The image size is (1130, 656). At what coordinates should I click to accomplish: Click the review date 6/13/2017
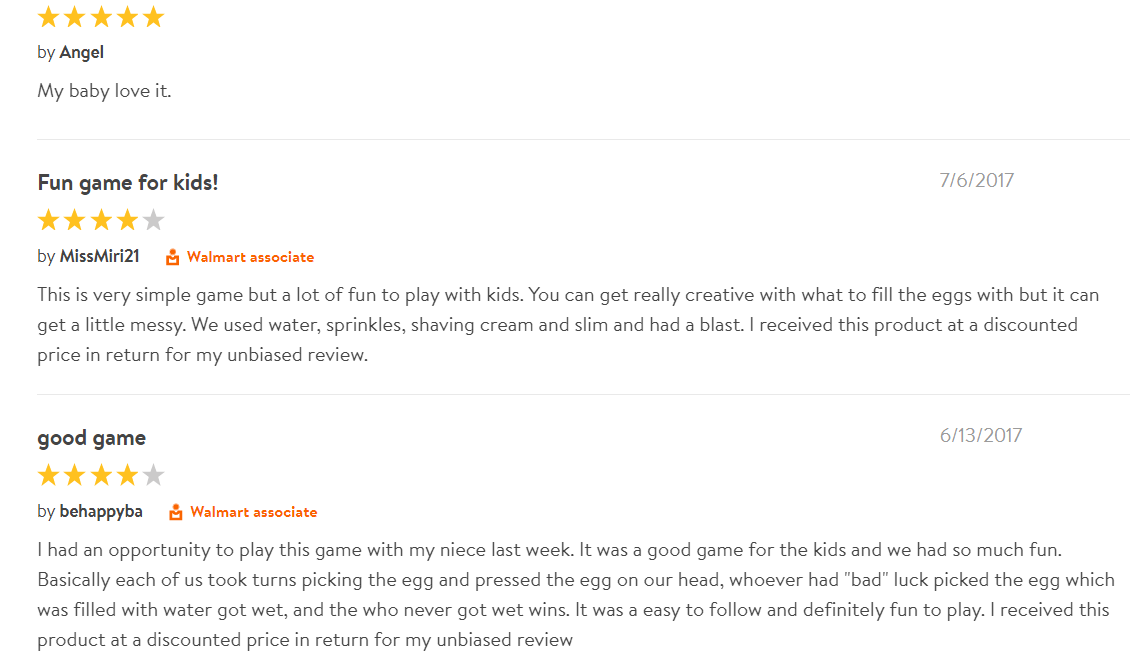pos(981,435)
